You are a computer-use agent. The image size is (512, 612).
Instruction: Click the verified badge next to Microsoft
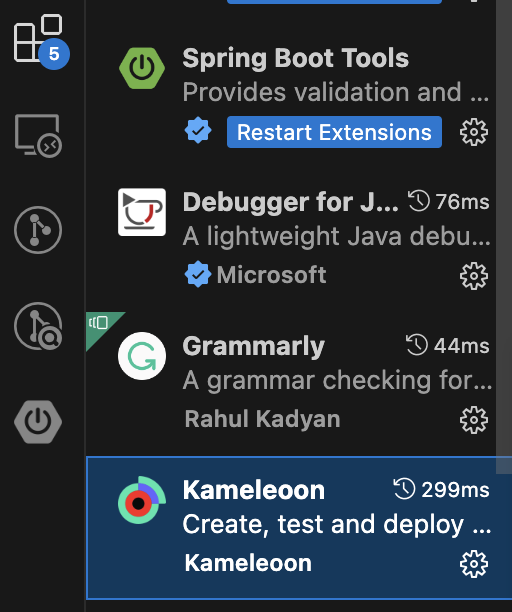pos(198,274)
